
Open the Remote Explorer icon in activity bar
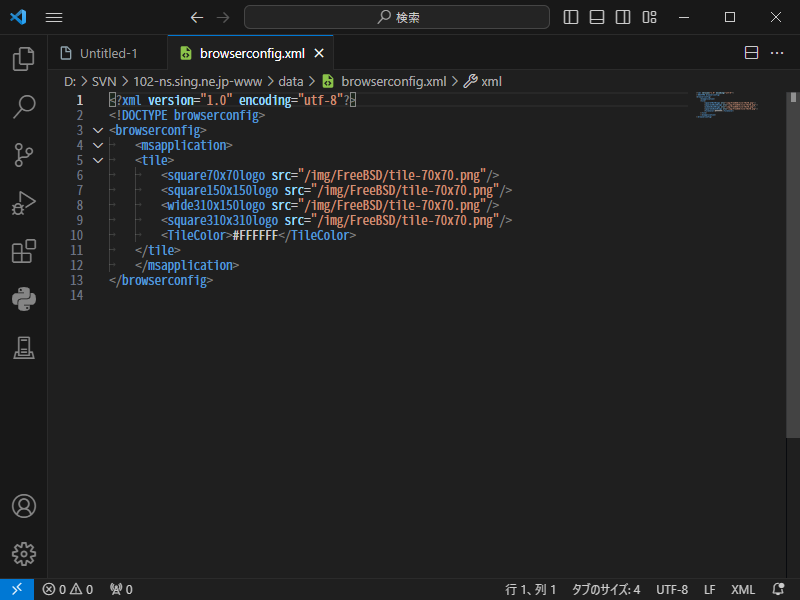[x=23, y=348]
